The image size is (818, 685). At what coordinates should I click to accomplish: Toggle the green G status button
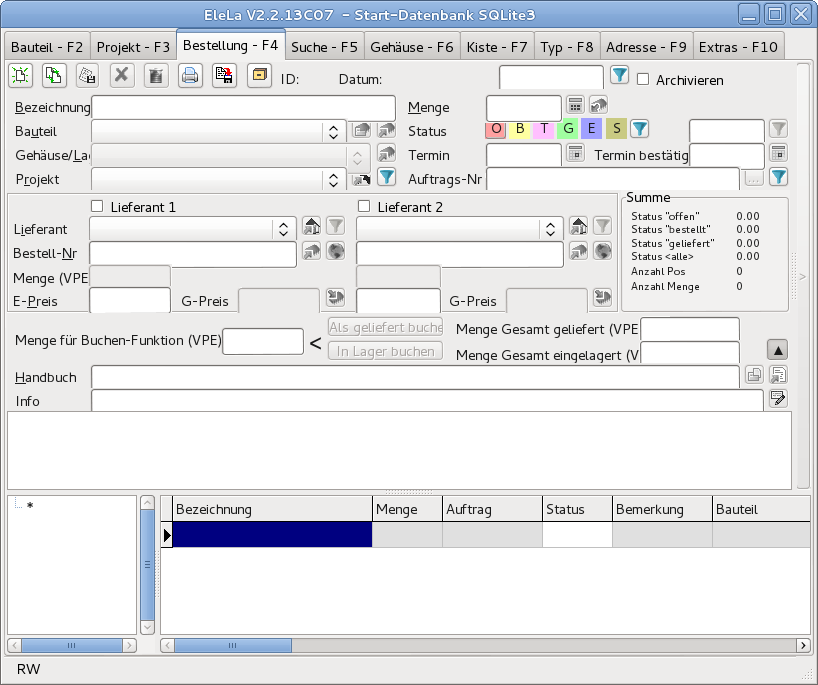point(568,128)
